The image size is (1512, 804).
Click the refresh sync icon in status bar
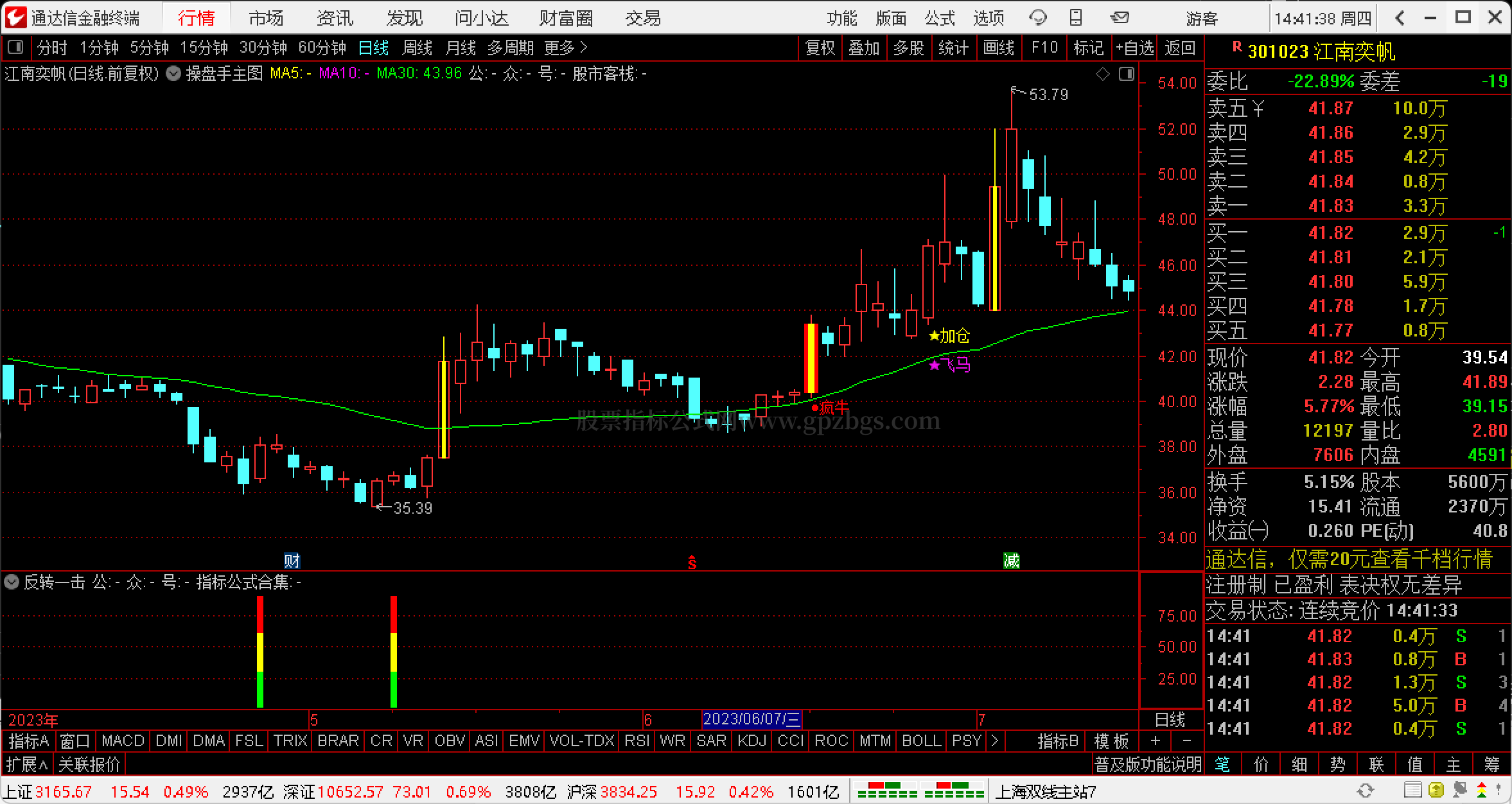(x=1365, y=791)
